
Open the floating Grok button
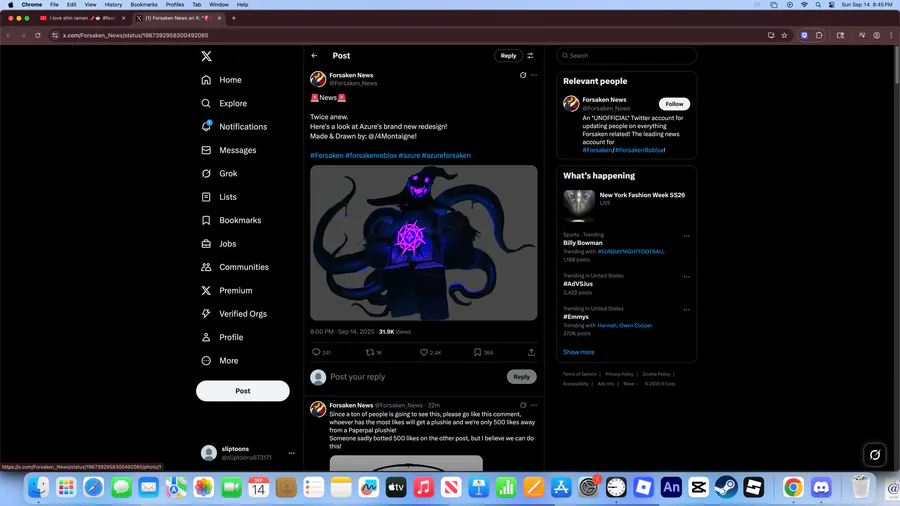[875, 455]
